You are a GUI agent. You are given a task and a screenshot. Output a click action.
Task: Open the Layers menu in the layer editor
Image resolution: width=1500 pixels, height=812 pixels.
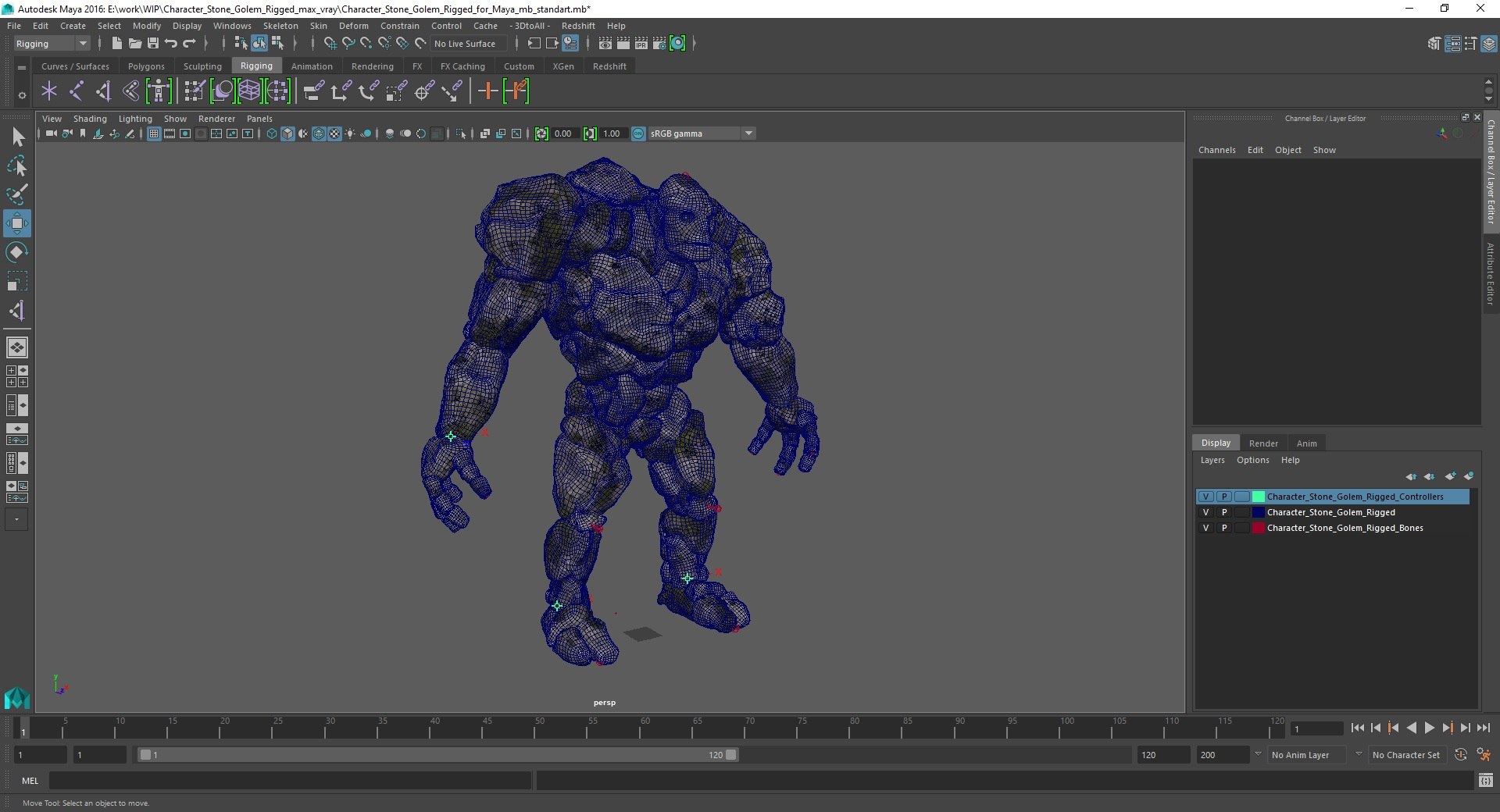pyautogui.click(x=1212, y=460)
